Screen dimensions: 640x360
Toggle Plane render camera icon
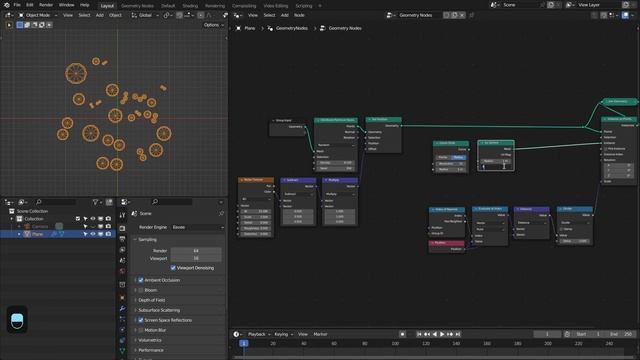coord(108,234)
